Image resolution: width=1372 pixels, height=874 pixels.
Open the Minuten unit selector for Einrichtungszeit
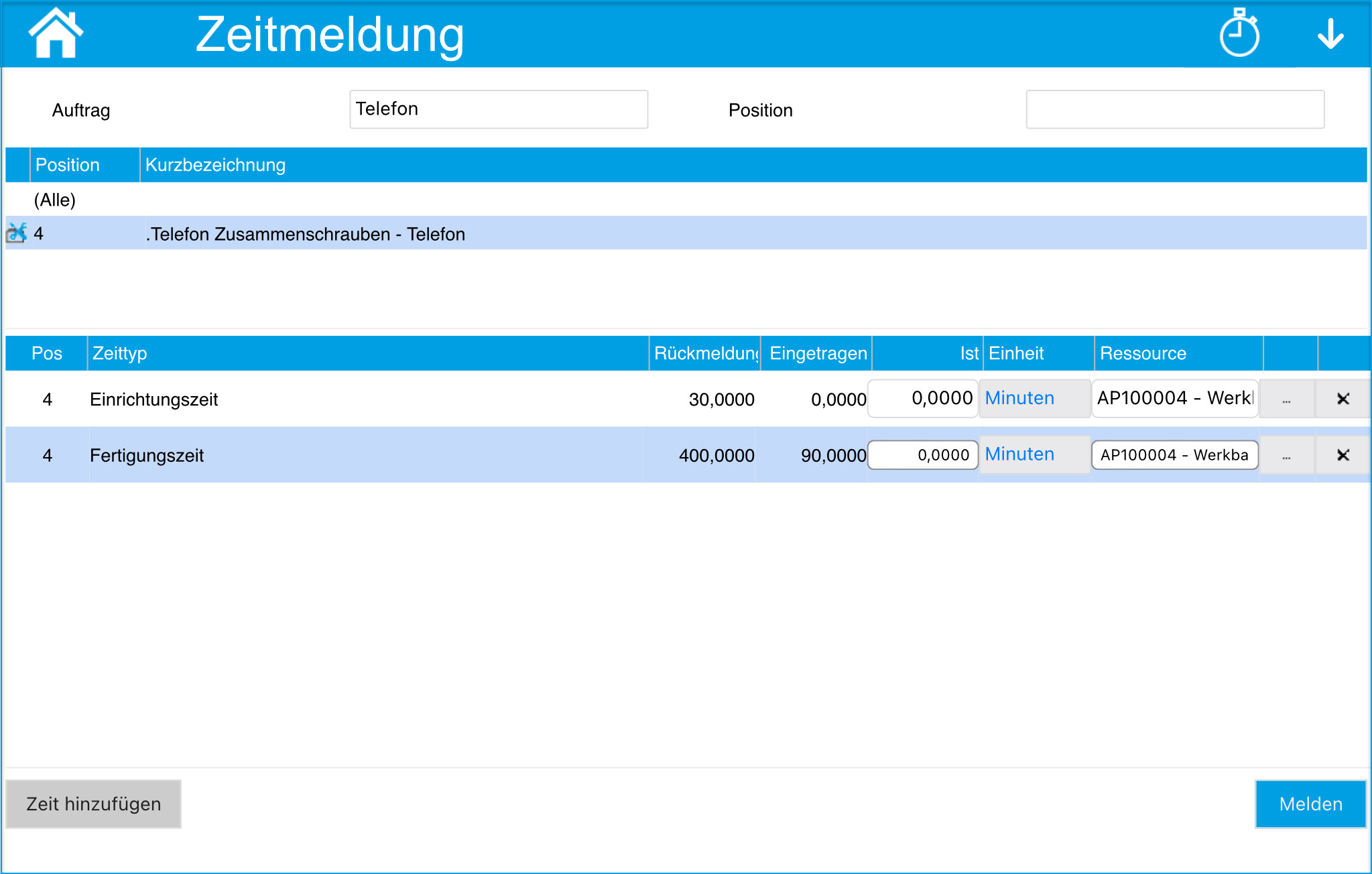point(1019,398)
